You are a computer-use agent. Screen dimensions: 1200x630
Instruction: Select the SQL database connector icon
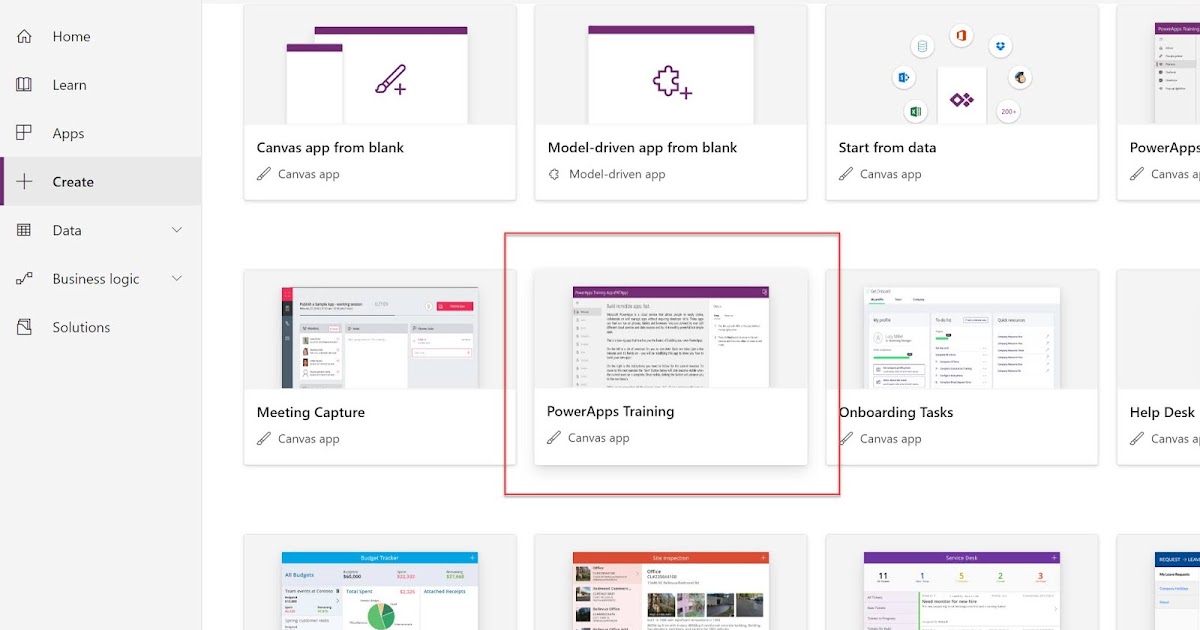922,46
